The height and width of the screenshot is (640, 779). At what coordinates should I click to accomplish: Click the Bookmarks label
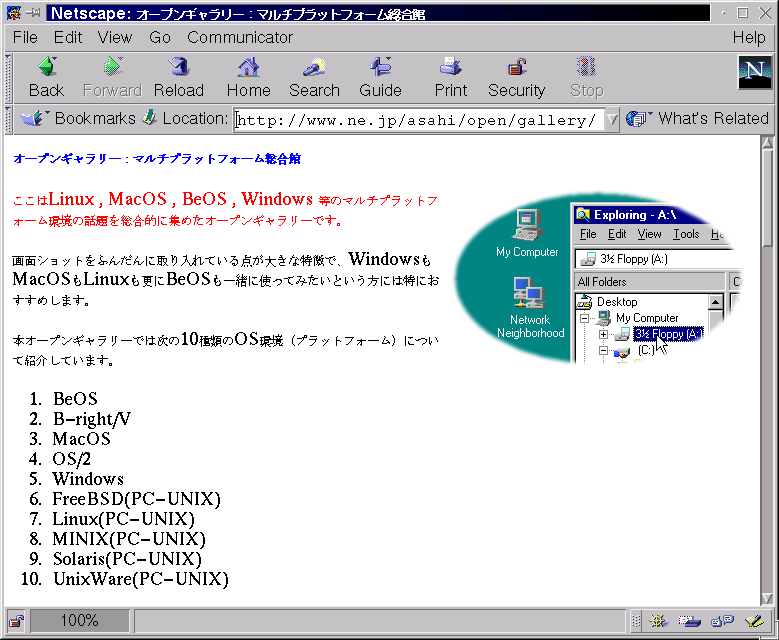click(95, 118)
